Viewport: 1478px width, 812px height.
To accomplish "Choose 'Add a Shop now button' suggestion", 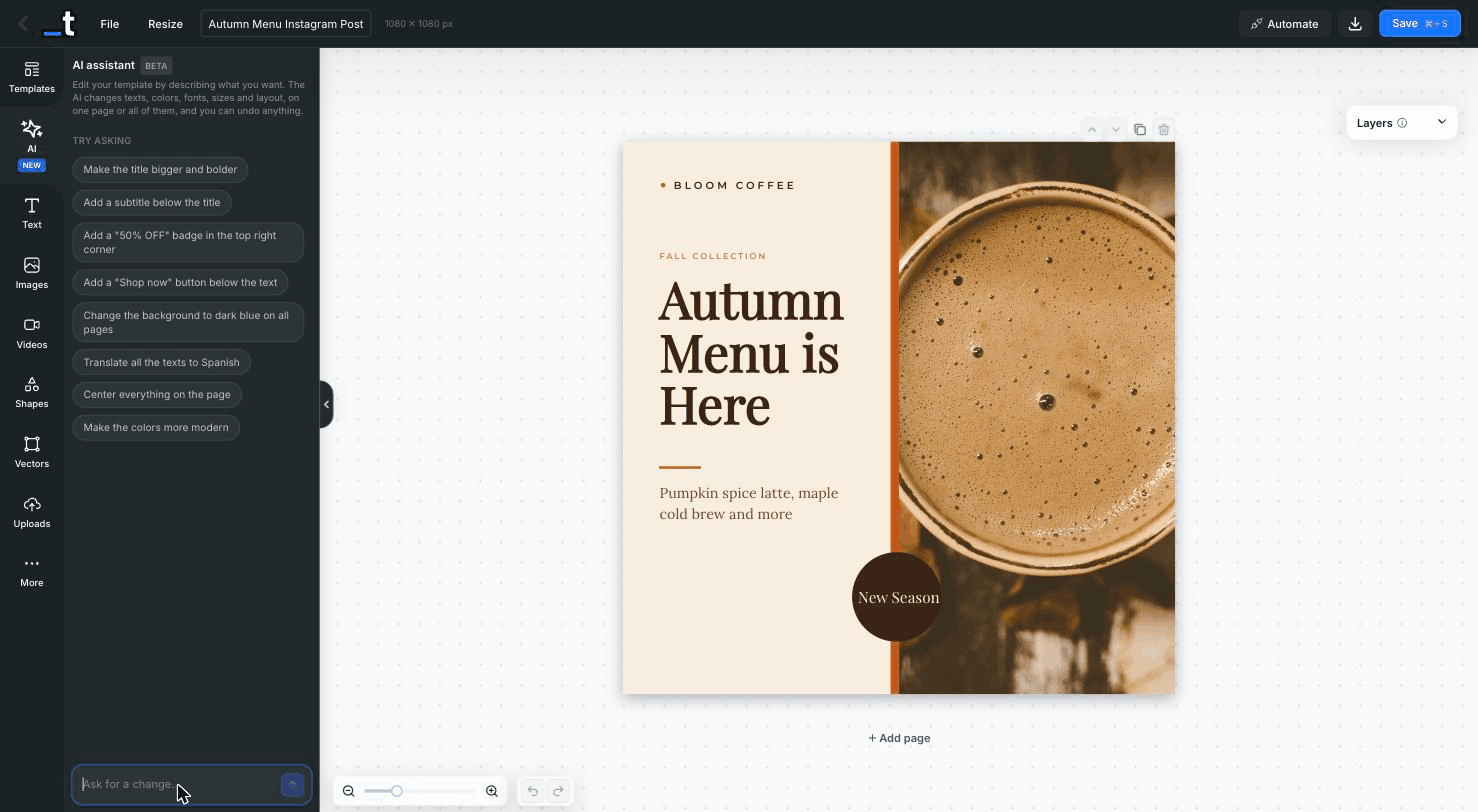I will coord(180,282).
